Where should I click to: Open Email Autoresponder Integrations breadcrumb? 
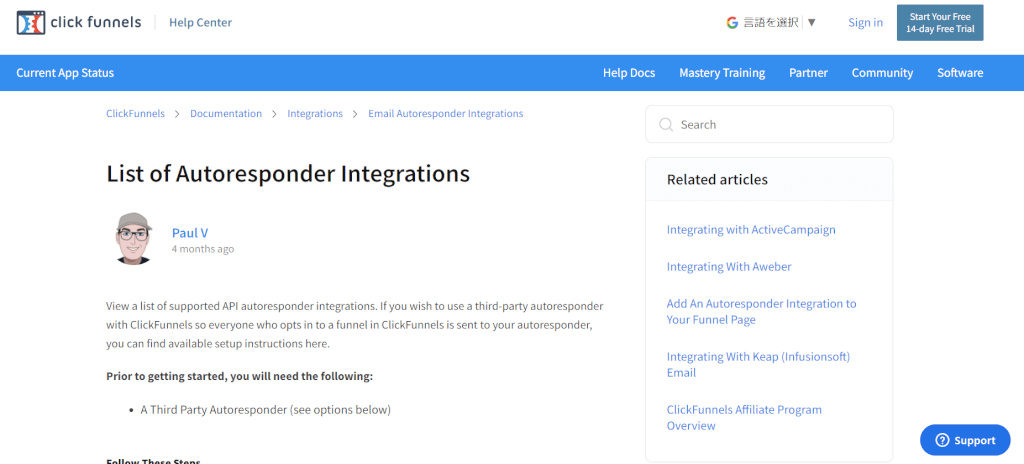pos(445,114)
